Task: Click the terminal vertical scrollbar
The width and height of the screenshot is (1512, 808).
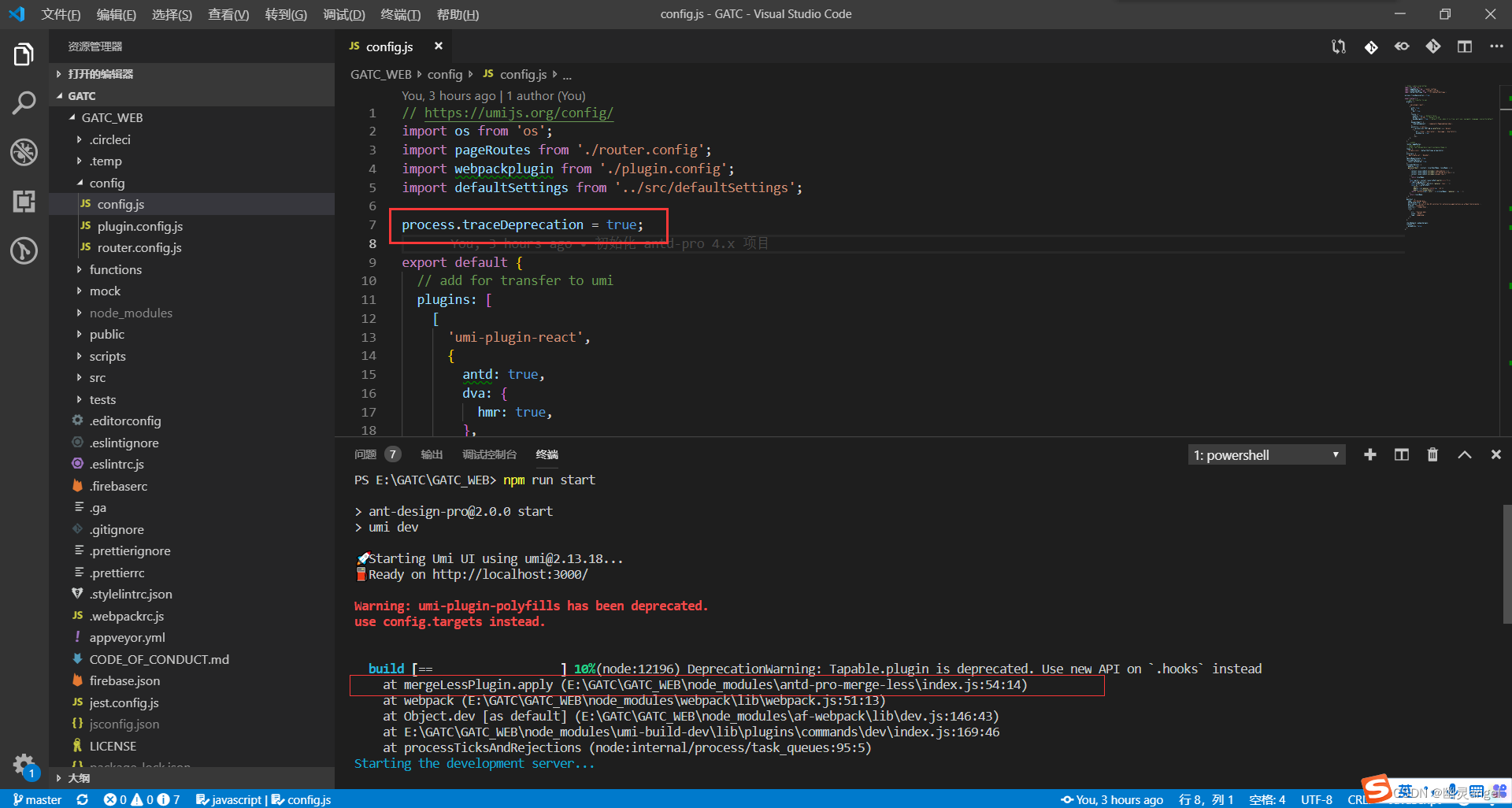Action: (x=1506, y=563)
